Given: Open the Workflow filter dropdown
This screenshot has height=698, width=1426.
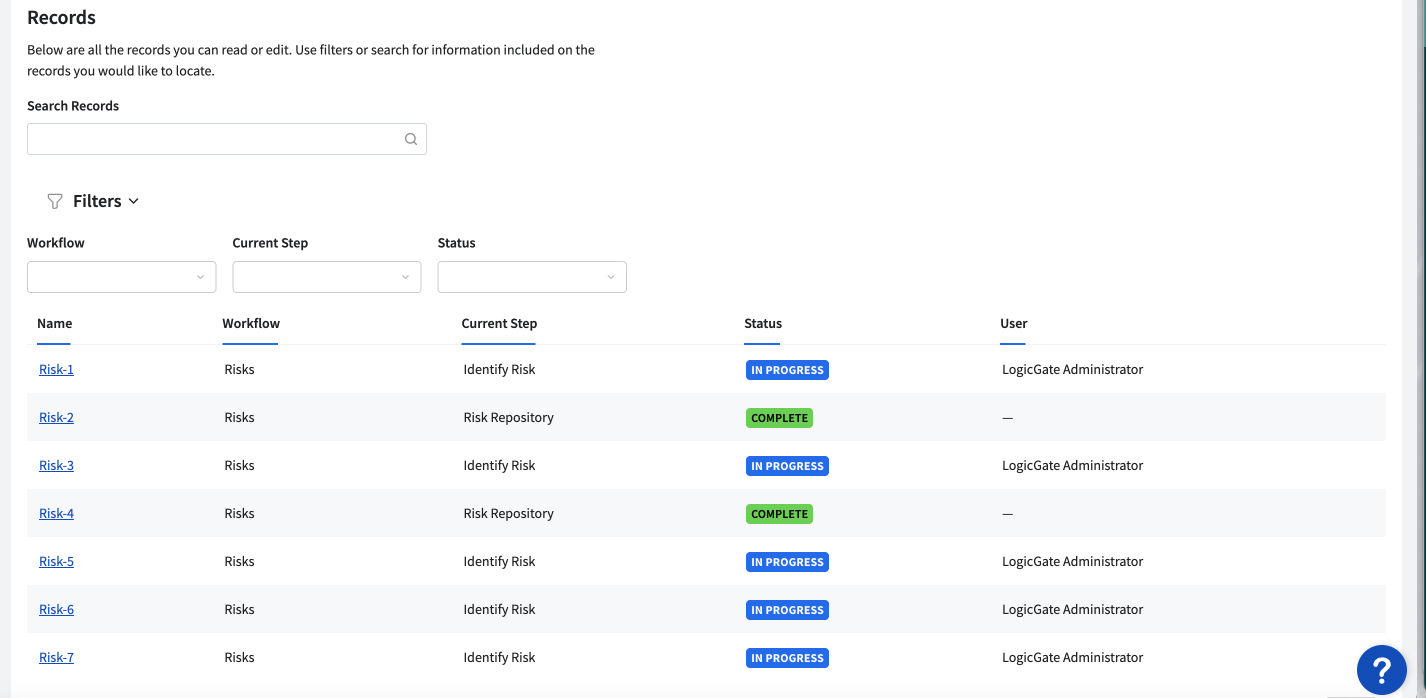Looking at the screenshot, I should tap(121, 277).
